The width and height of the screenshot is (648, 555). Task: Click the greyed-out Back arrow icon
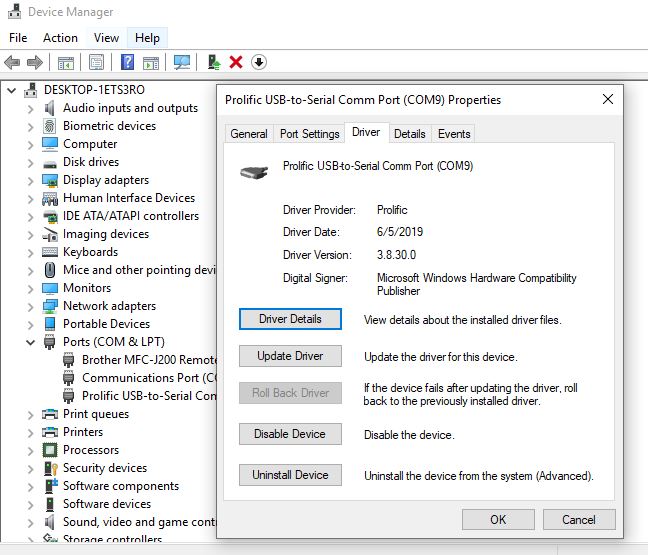[13, 62]
